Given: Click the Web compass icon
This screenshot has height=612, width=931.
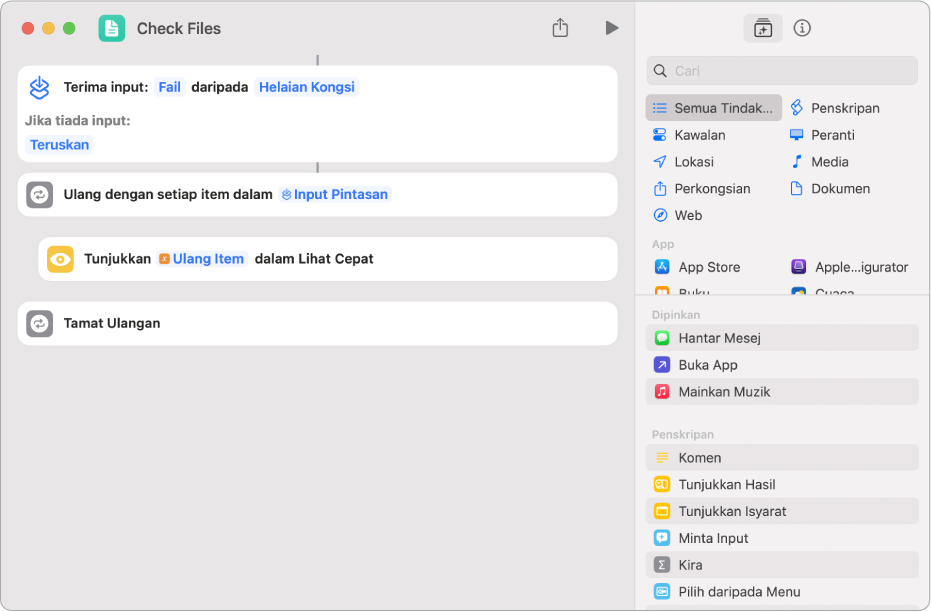Looking at the screenshot, I should coord(660,215).
